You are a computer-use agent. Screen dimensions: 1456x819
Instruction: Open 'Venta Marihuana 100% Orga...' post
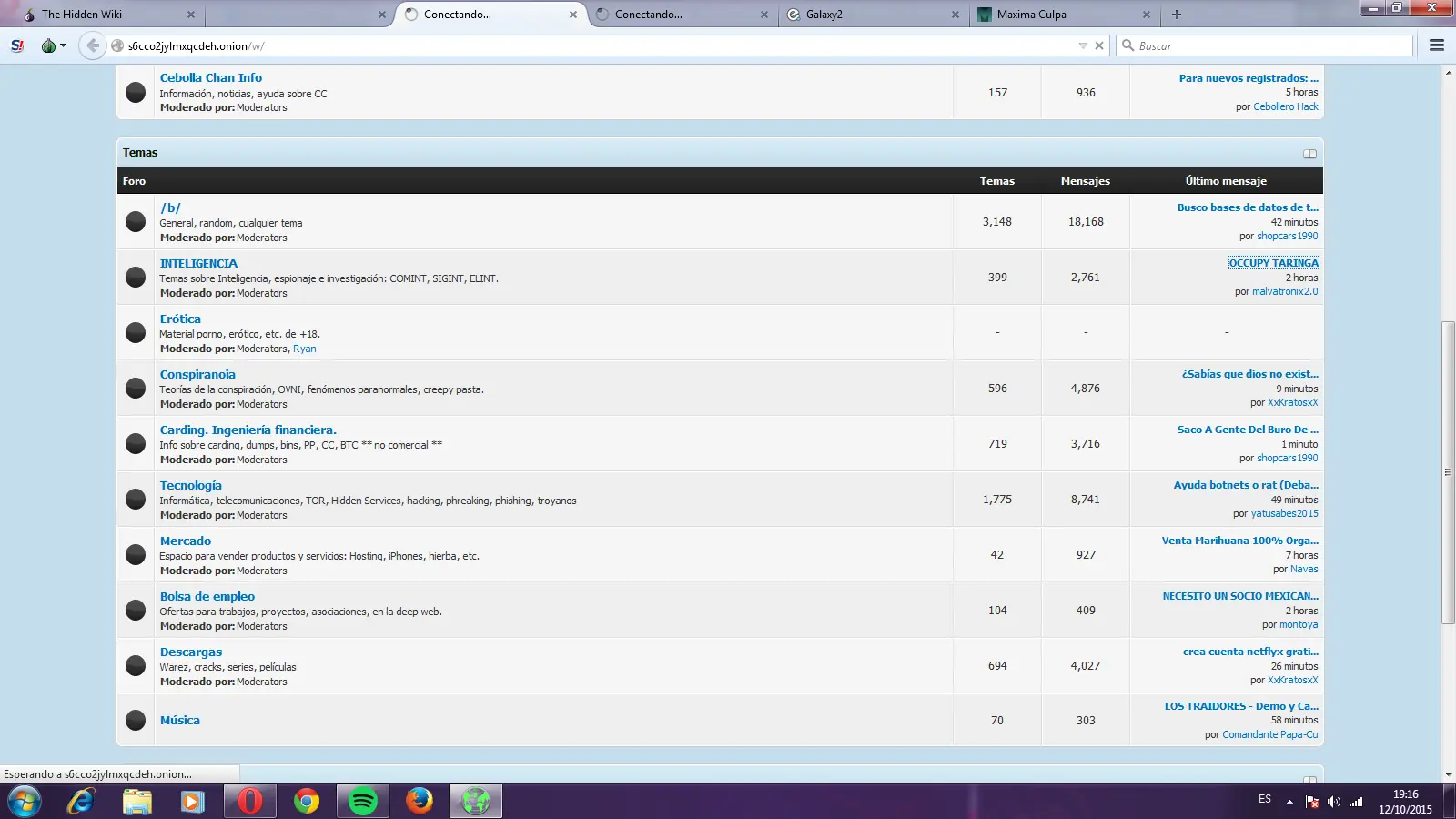(x=1240, y=541)
